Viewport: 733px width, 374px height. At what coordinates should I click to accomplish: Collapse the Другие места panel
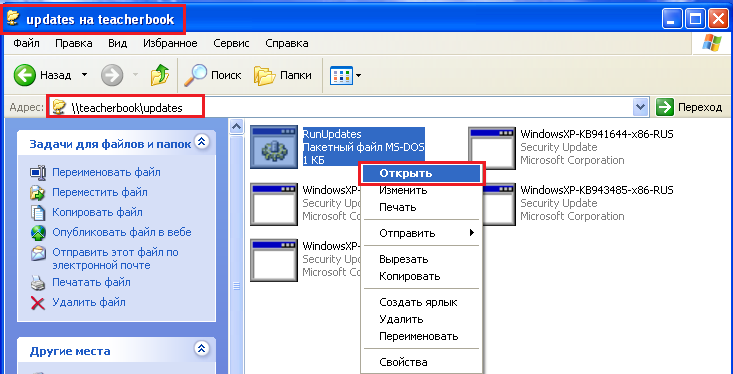[x=201, y=348]
